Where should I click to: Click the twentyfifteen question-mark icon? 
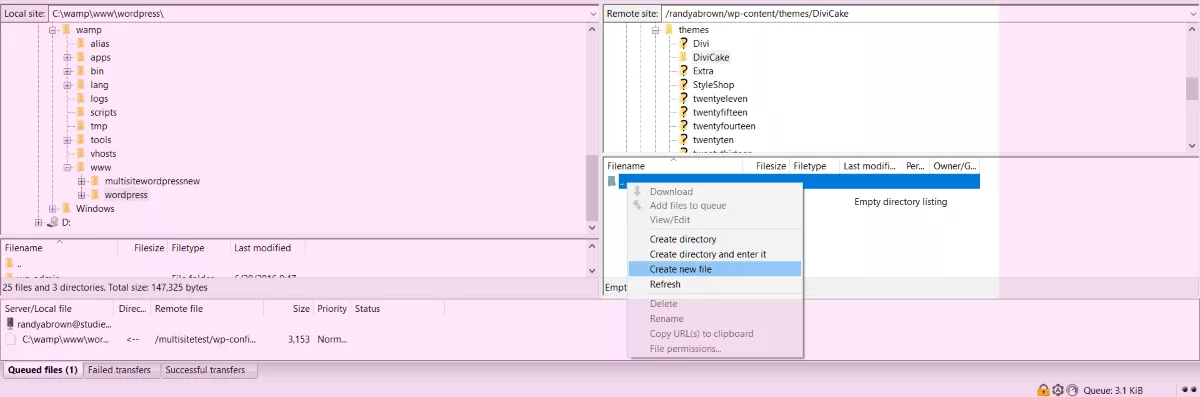coord(684,113)
